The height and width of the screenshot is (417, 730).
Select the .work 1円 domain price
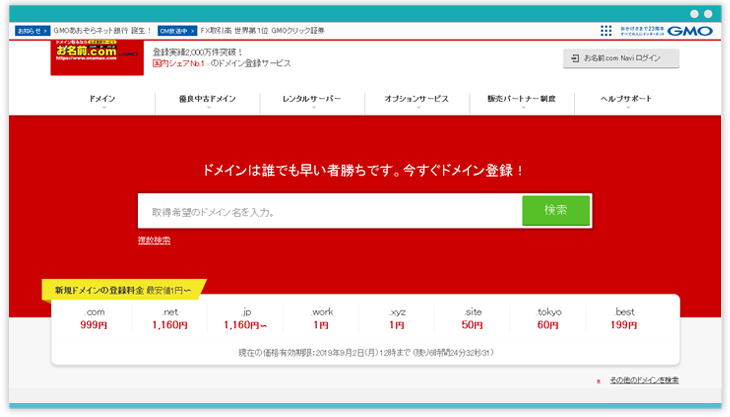point(321,318)
